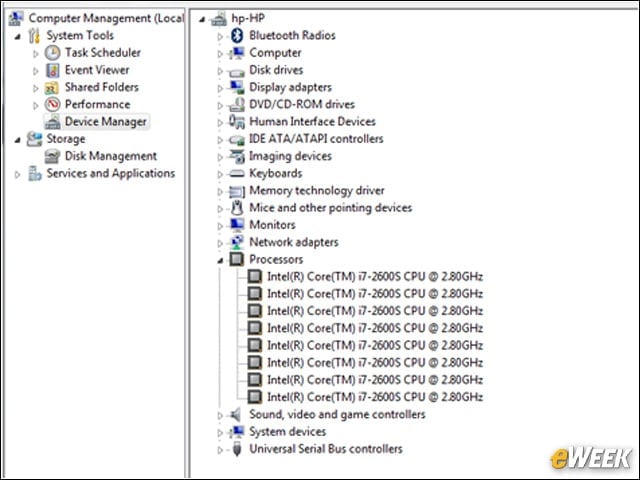Click the Computer Management root icon
Image resolution: width=640 pixels, height=480 pixels.
tap(16, 18)
